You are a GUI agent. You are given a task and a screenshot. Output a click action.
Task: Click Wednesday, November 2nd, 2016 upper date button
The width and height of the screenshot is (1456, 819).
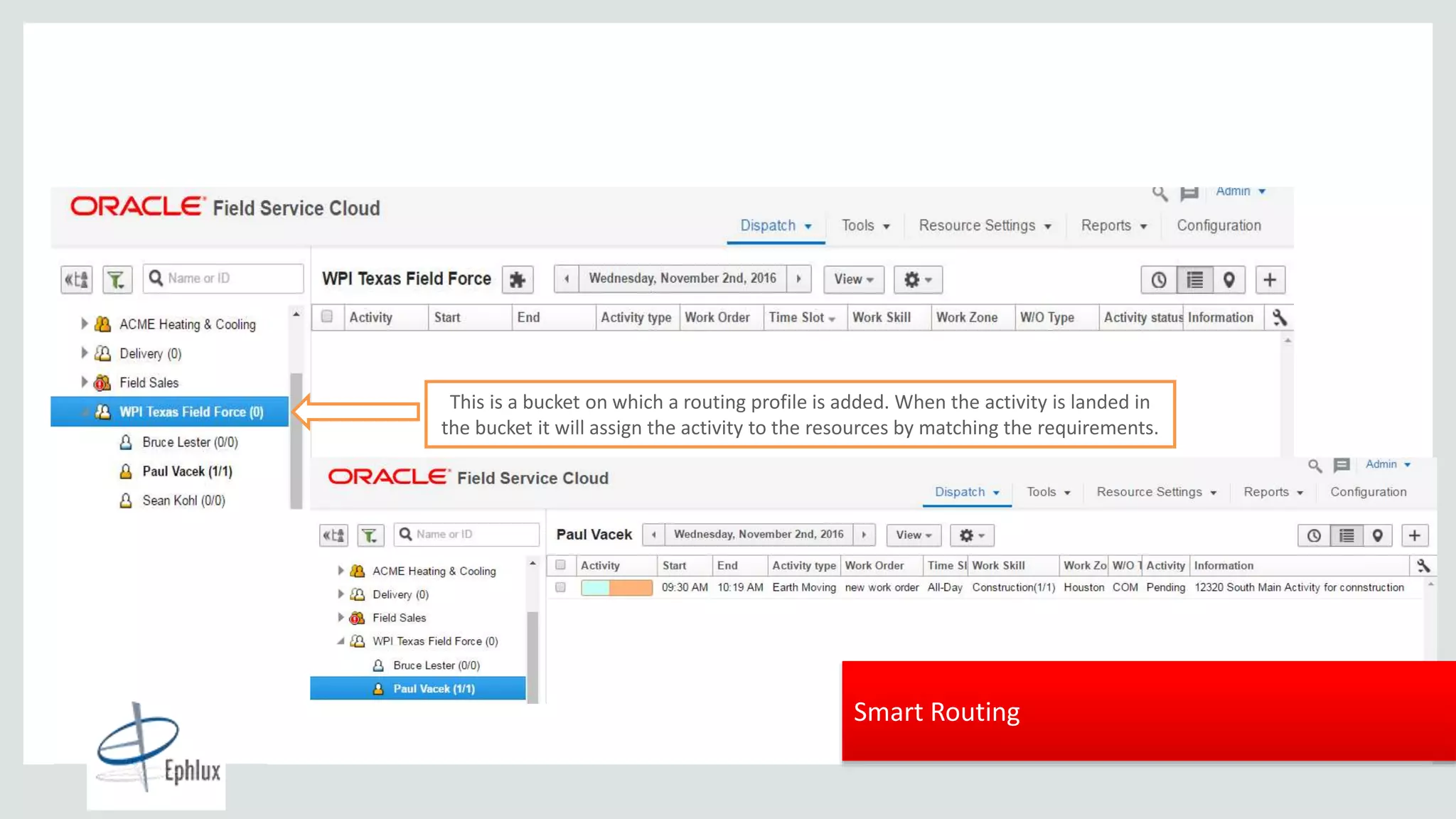[x=682, y=279]
